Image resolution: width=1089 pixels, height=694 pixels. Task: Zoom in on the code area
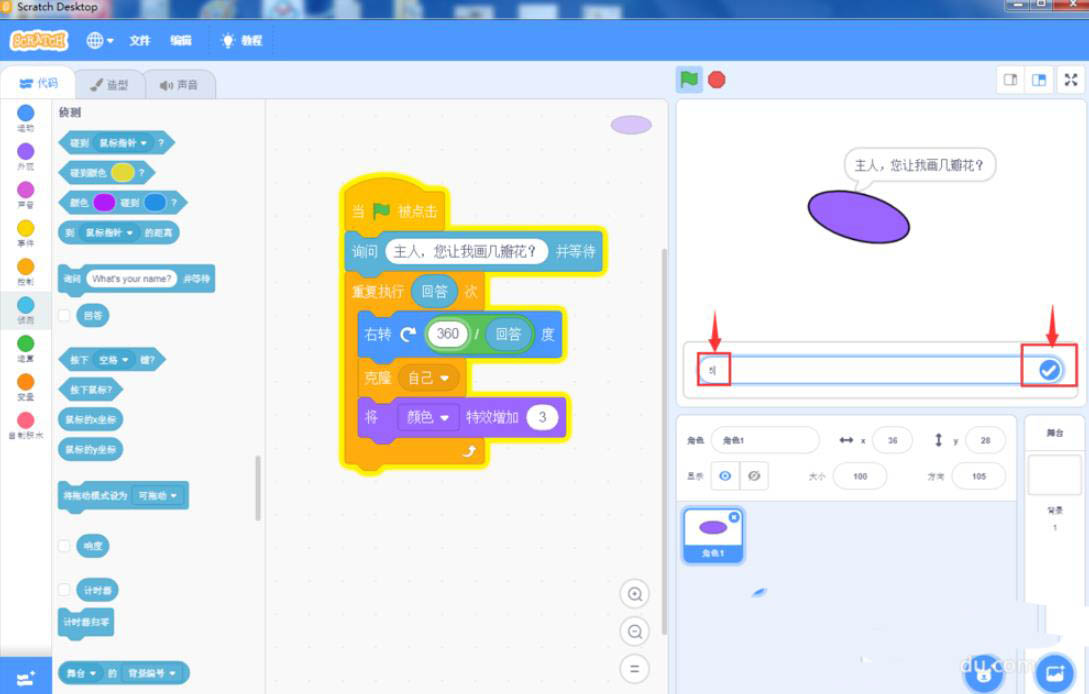click(x=635, y=593)
